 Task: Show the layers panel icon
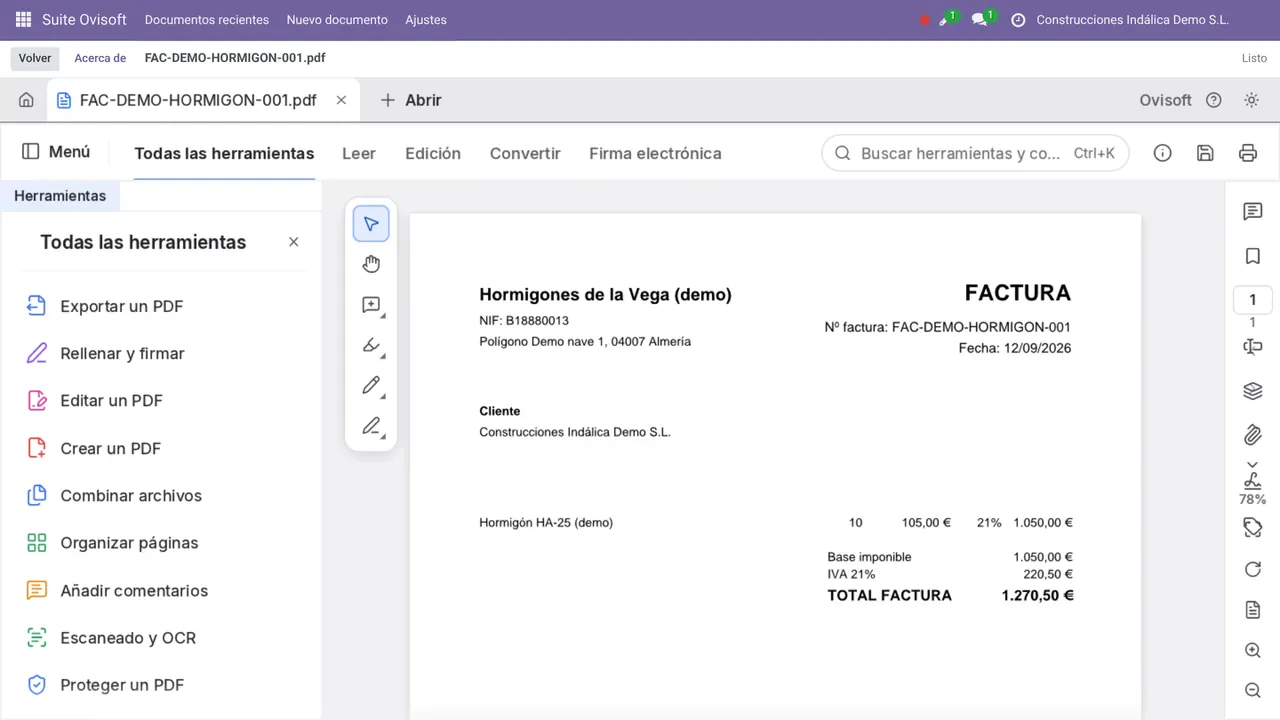1252,390
